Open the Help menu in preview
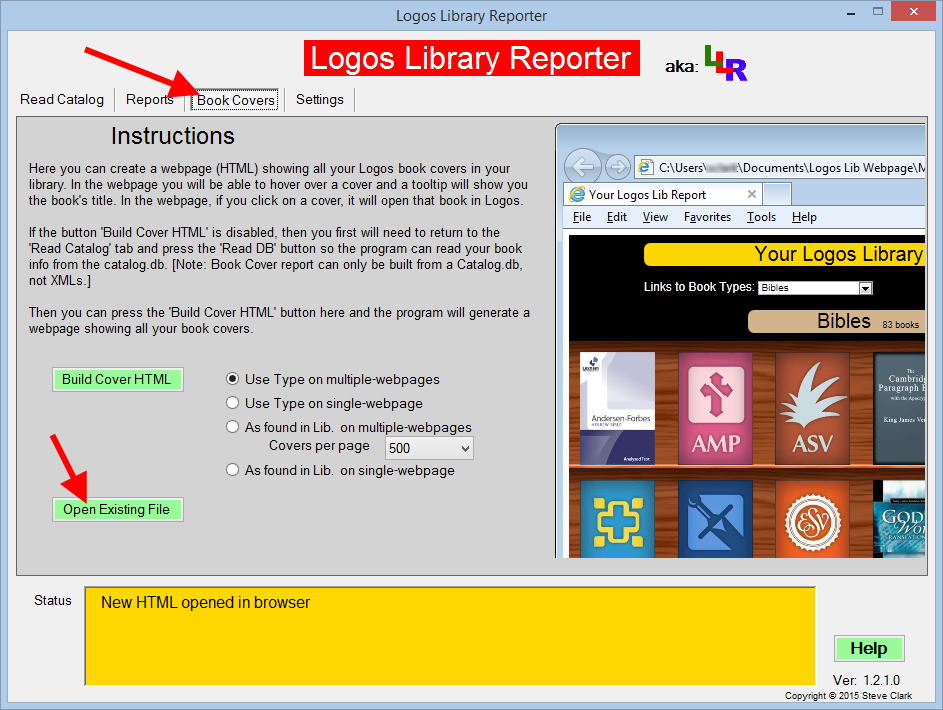 pyautogui.click(x=804, y=217)
